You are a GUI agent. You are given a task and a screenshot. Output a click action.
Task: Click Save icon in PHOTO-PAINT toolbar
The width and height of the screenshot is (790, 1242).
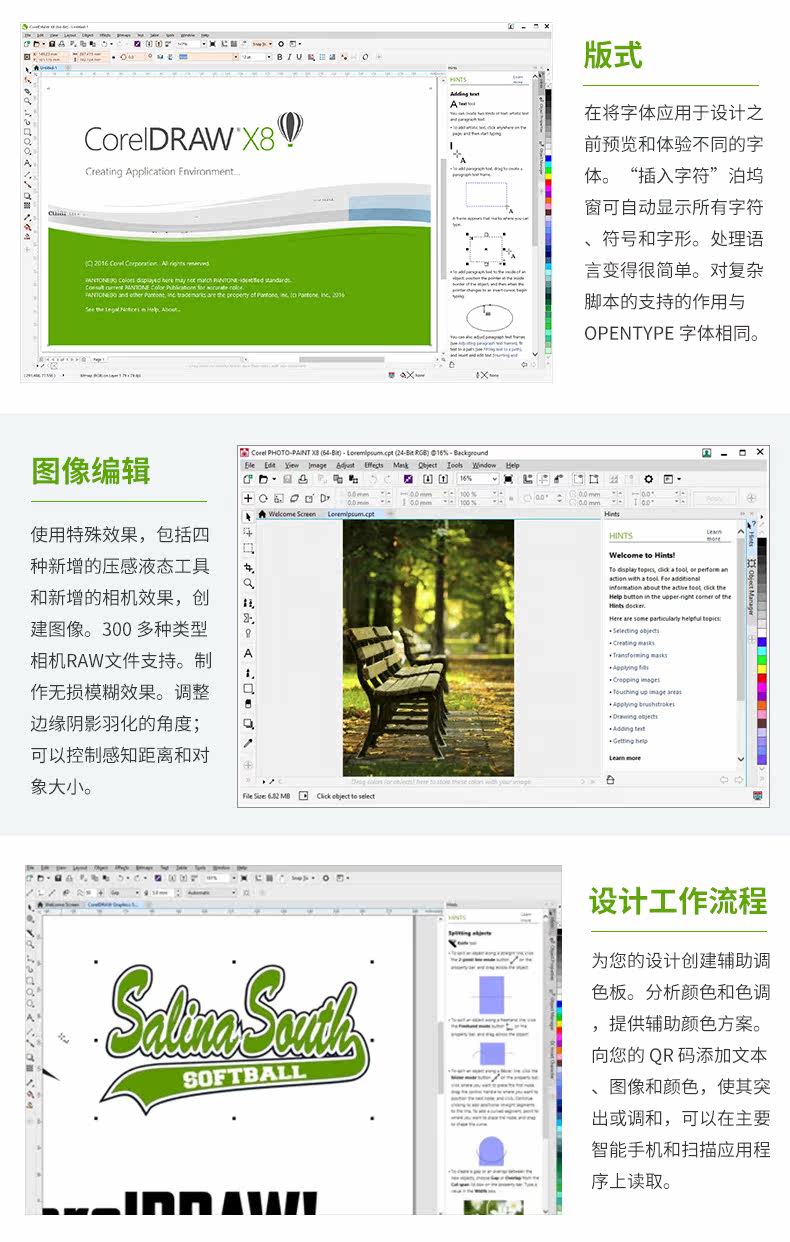[x=287, y=479]
